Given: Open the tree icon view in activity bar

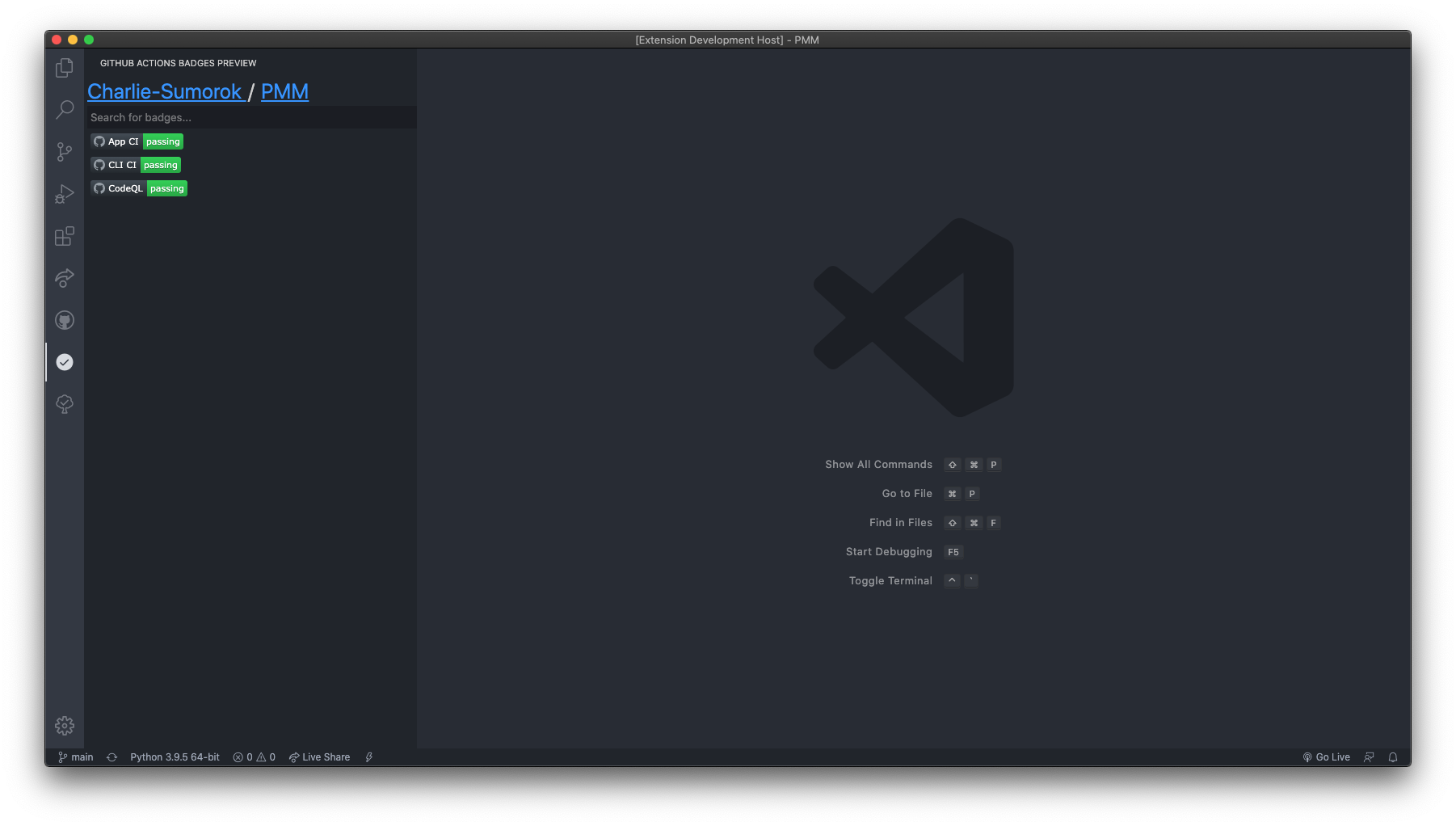Looking at the screenshot, I should click(65, 404).
